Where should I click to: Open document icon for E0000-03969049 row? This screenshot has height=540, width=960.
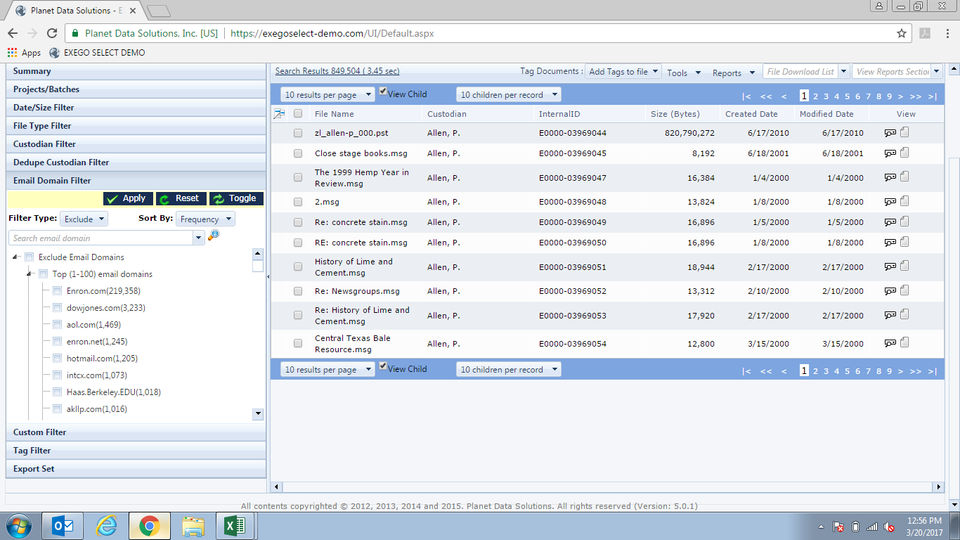[x=905, y=222]
